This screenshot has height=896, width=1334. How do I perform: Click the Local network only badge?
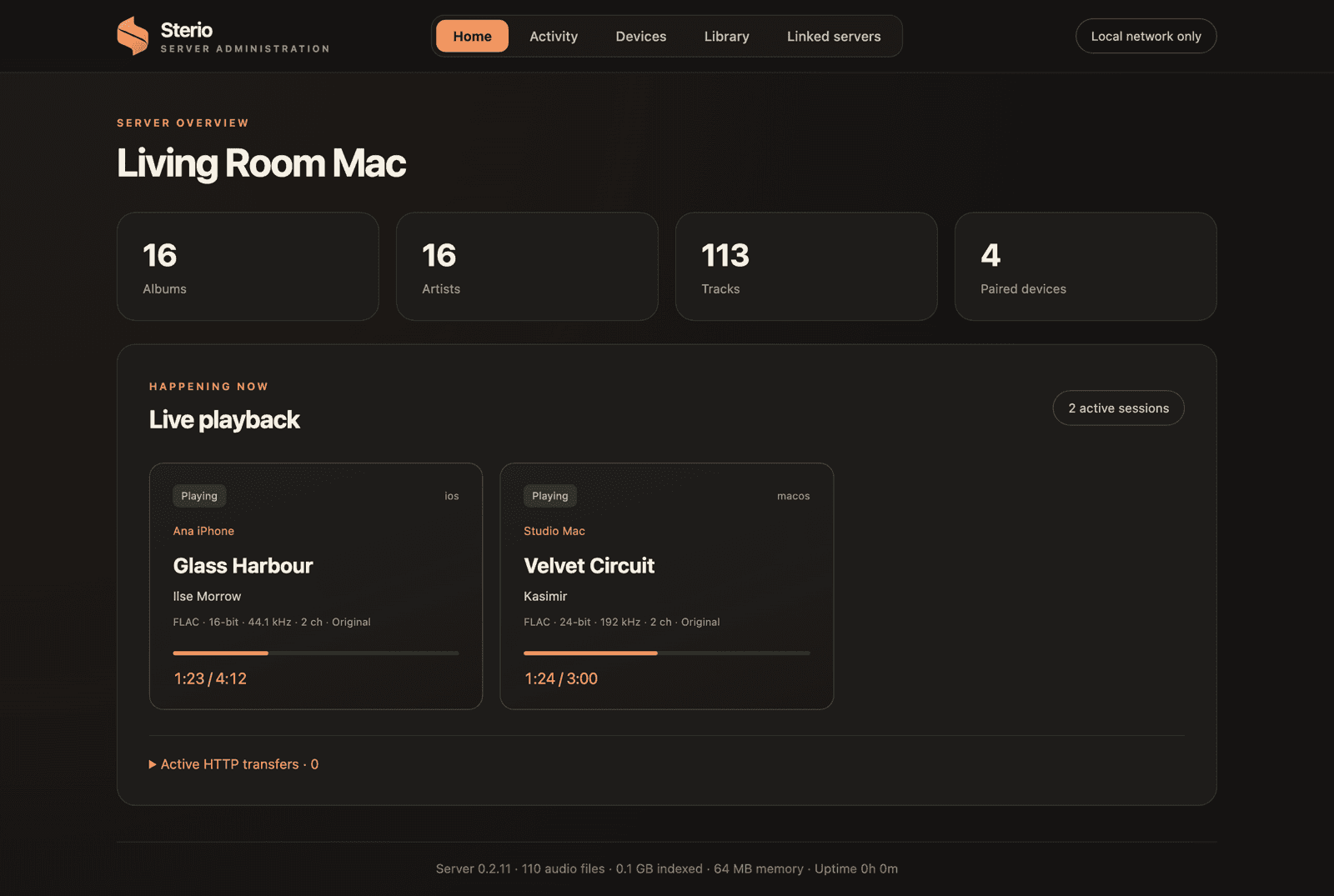click(1146, 36)
